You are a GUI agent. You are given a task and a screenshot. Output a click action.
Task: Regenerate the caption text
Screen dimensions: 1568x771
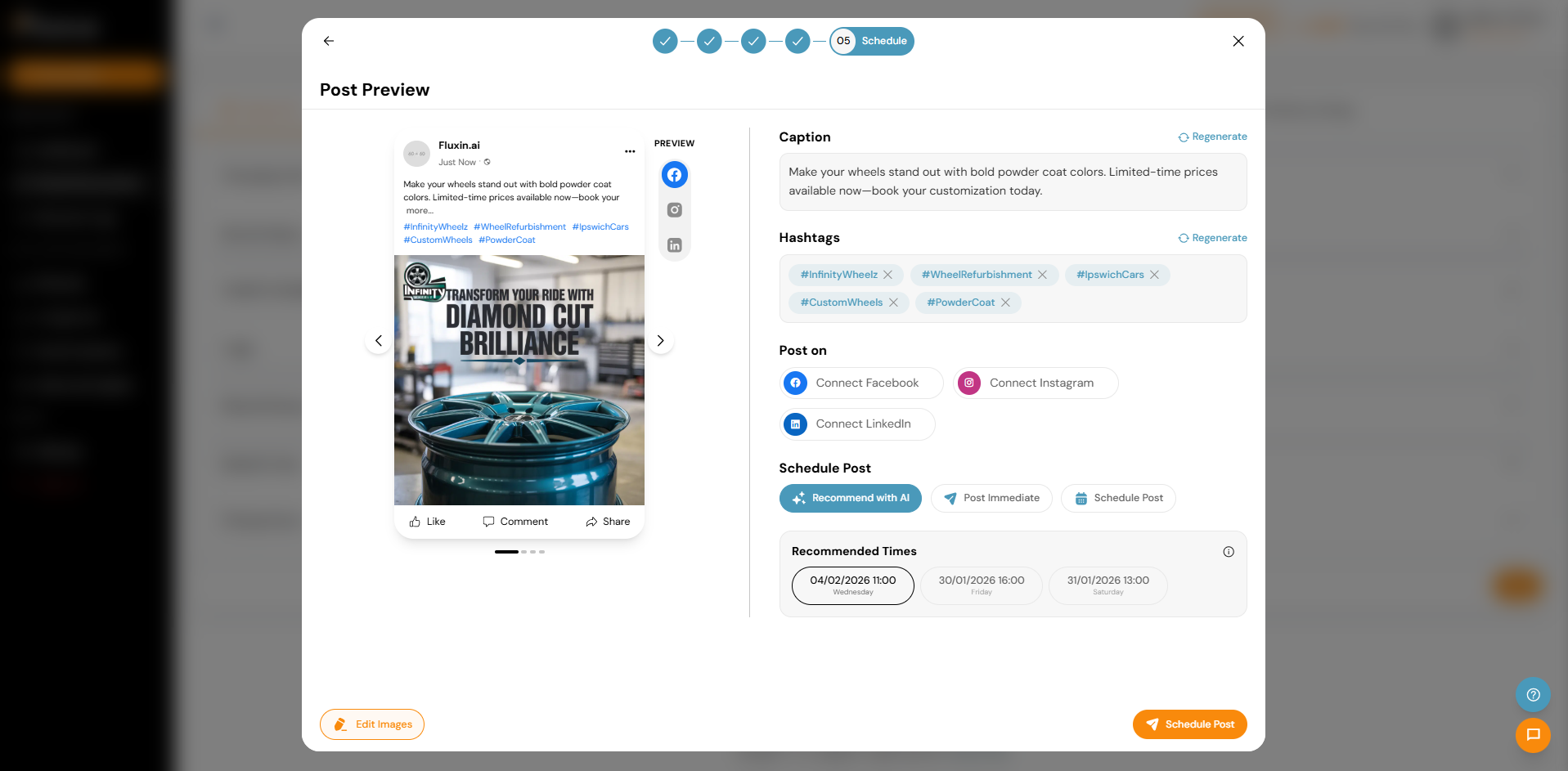coord(1212,136)
